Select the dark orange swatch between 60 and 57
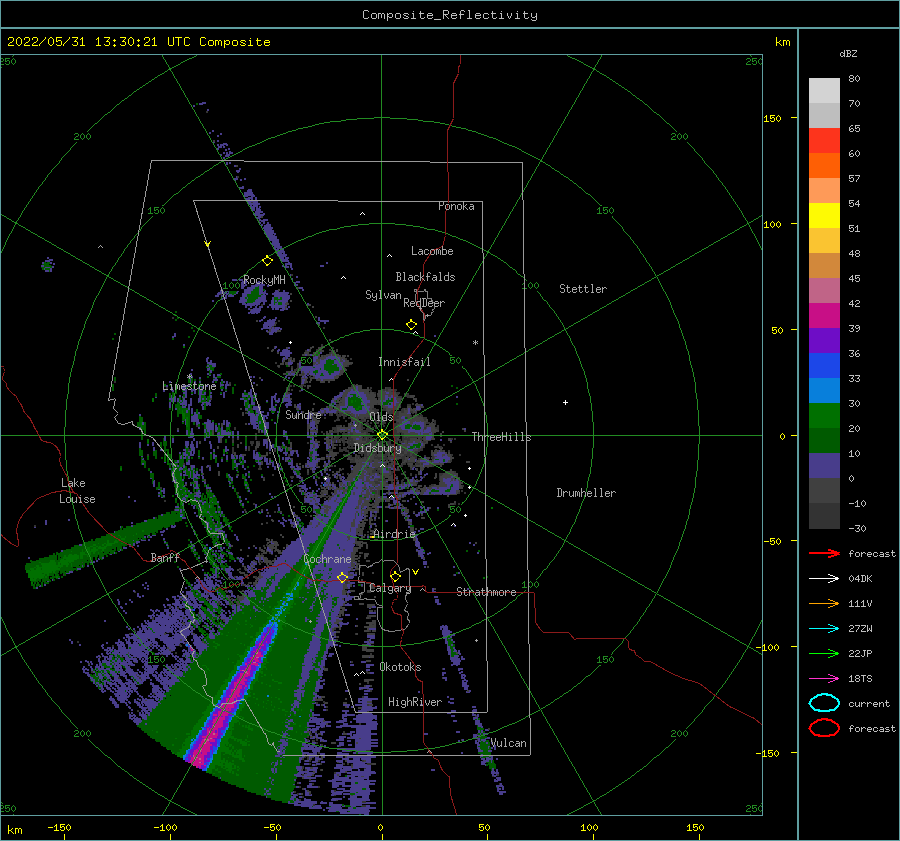 tap(824, 165)
